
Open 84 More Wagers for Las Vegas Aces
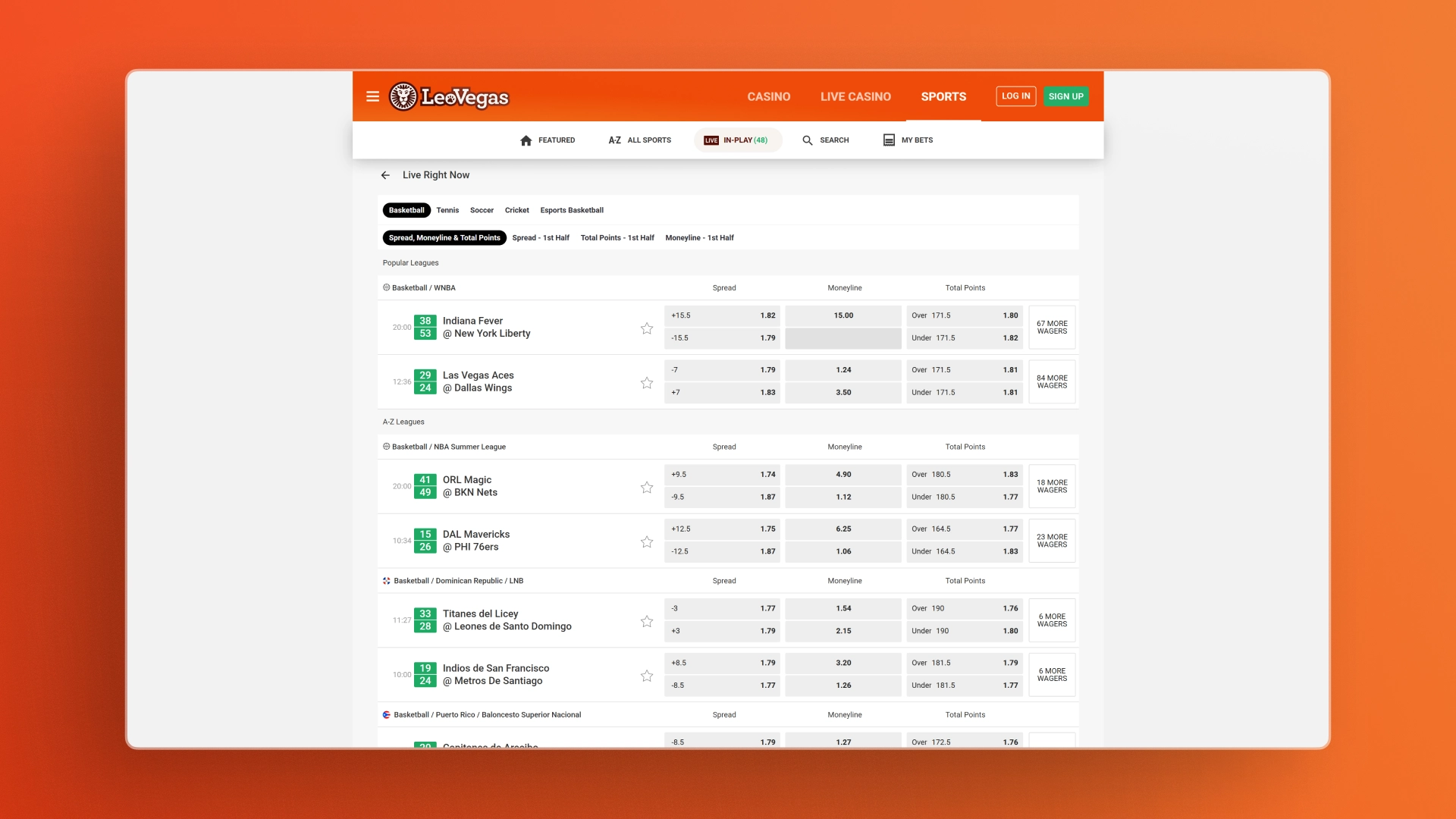[1052, 382]
